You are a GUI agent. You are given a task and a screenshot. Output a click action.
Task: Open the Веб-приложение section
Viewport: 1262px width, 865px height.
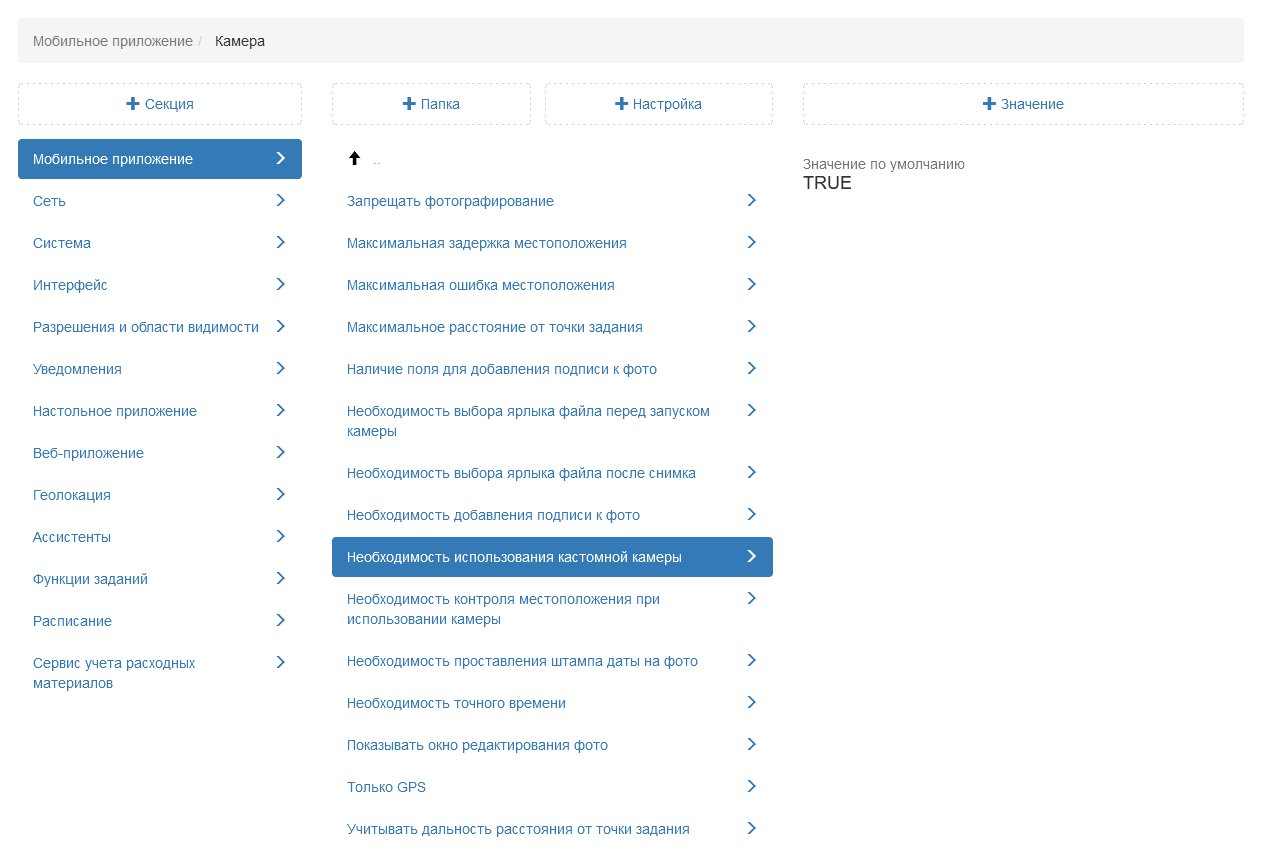(x=160, y=453)
